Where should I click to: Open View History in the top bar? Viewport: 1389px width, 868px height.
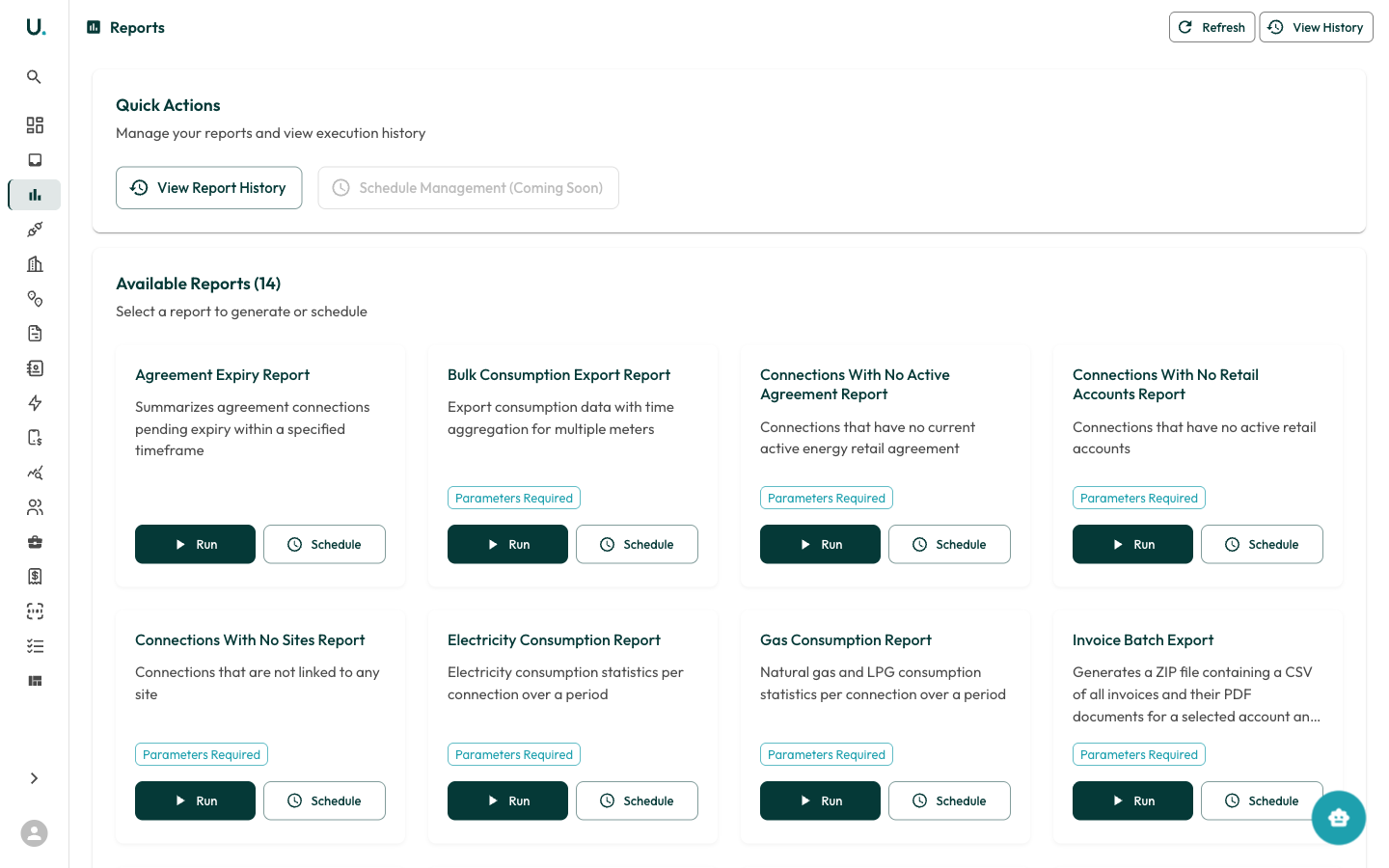(x=1316, y=27)
